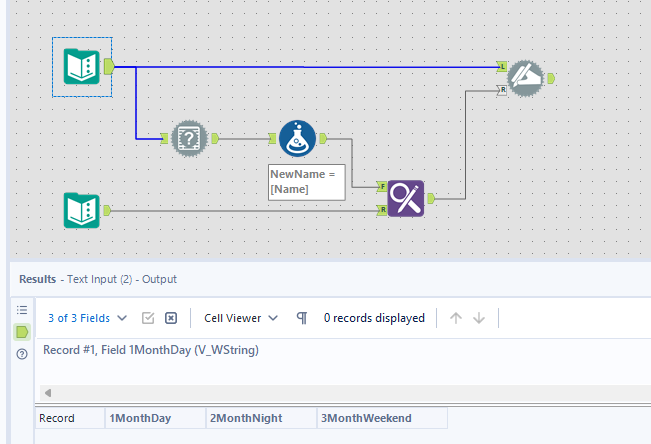Toggle show whitespace pilcrow icon
651x444 pixels.
302,318
